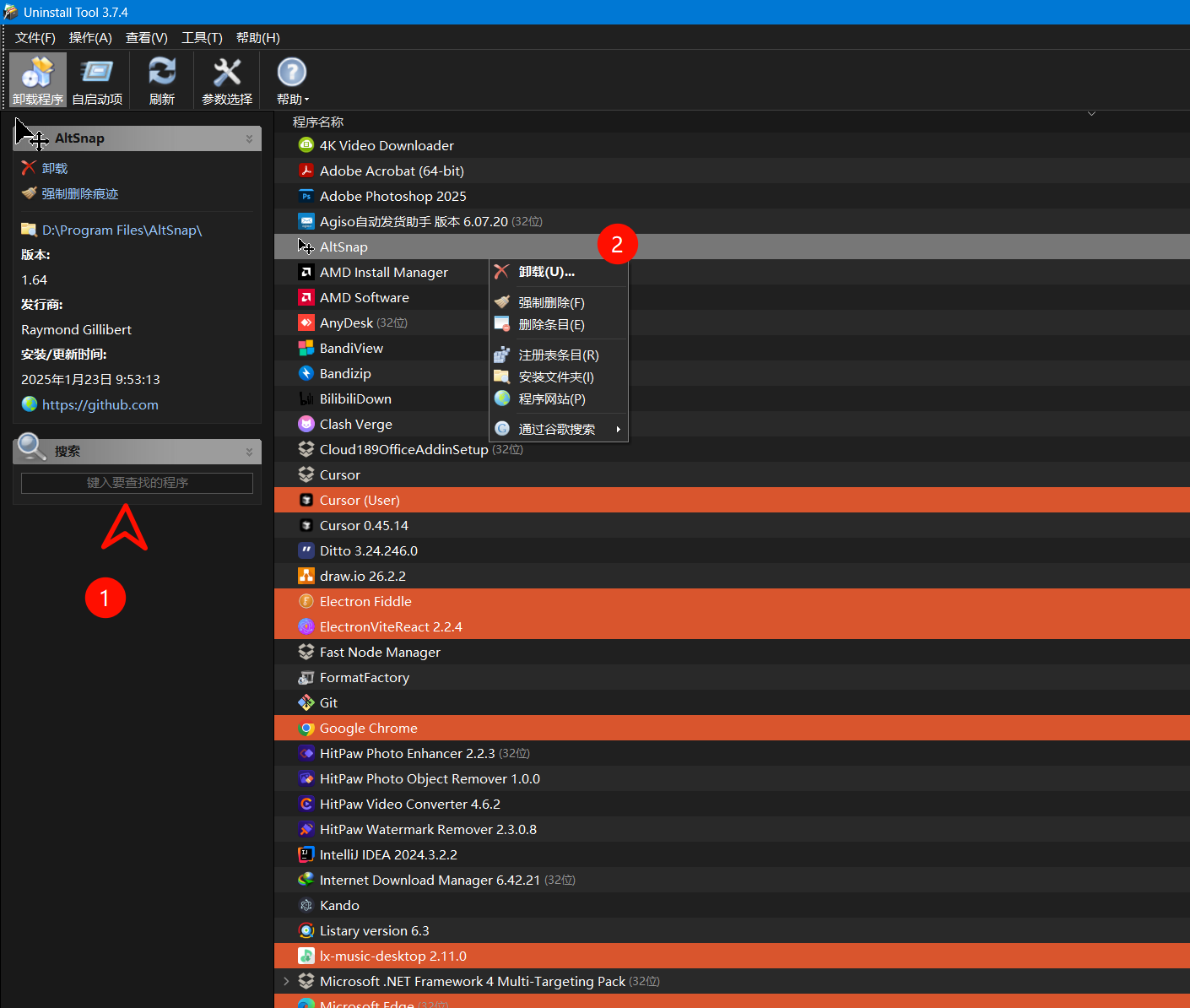Select AMD Software icon
This screenshot has width=1190, height=1008.
tap(306, 297)
